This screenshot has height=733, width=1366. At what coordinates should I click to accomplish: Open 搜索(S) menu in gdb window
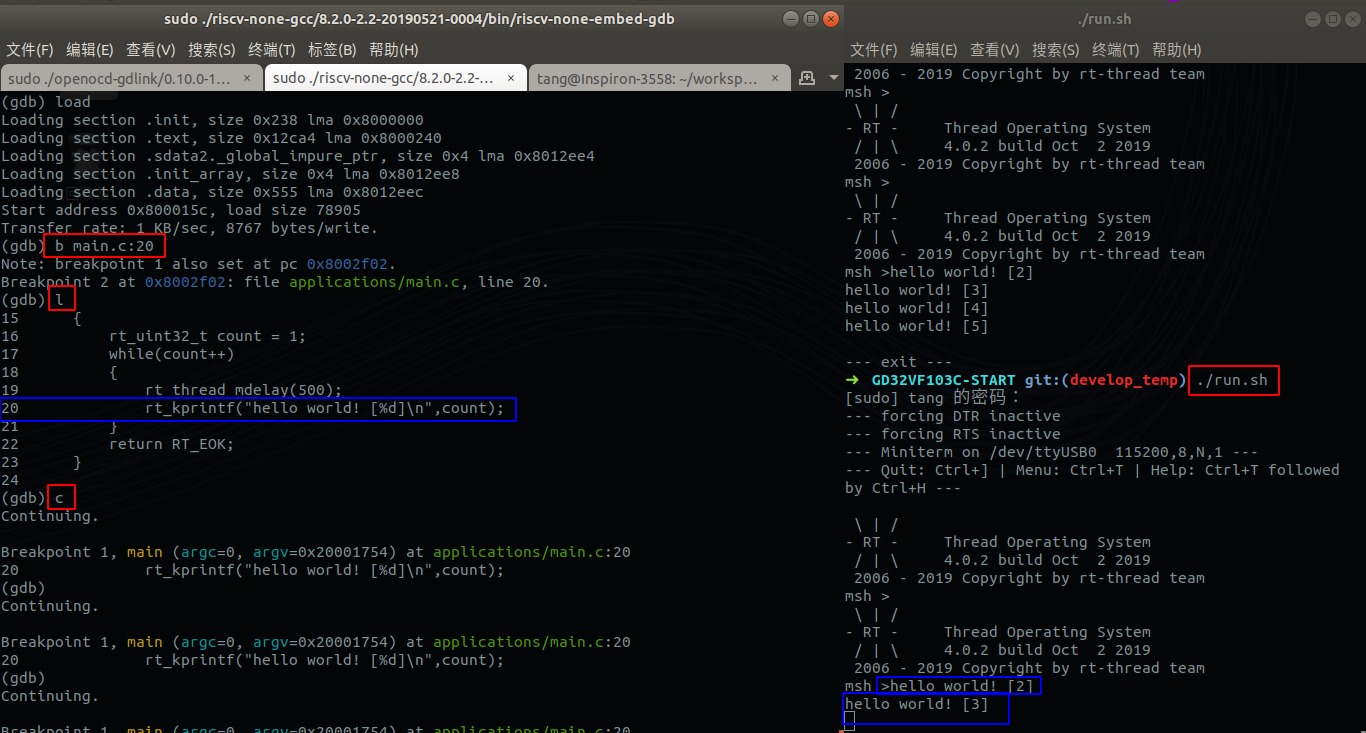point(211,50)
